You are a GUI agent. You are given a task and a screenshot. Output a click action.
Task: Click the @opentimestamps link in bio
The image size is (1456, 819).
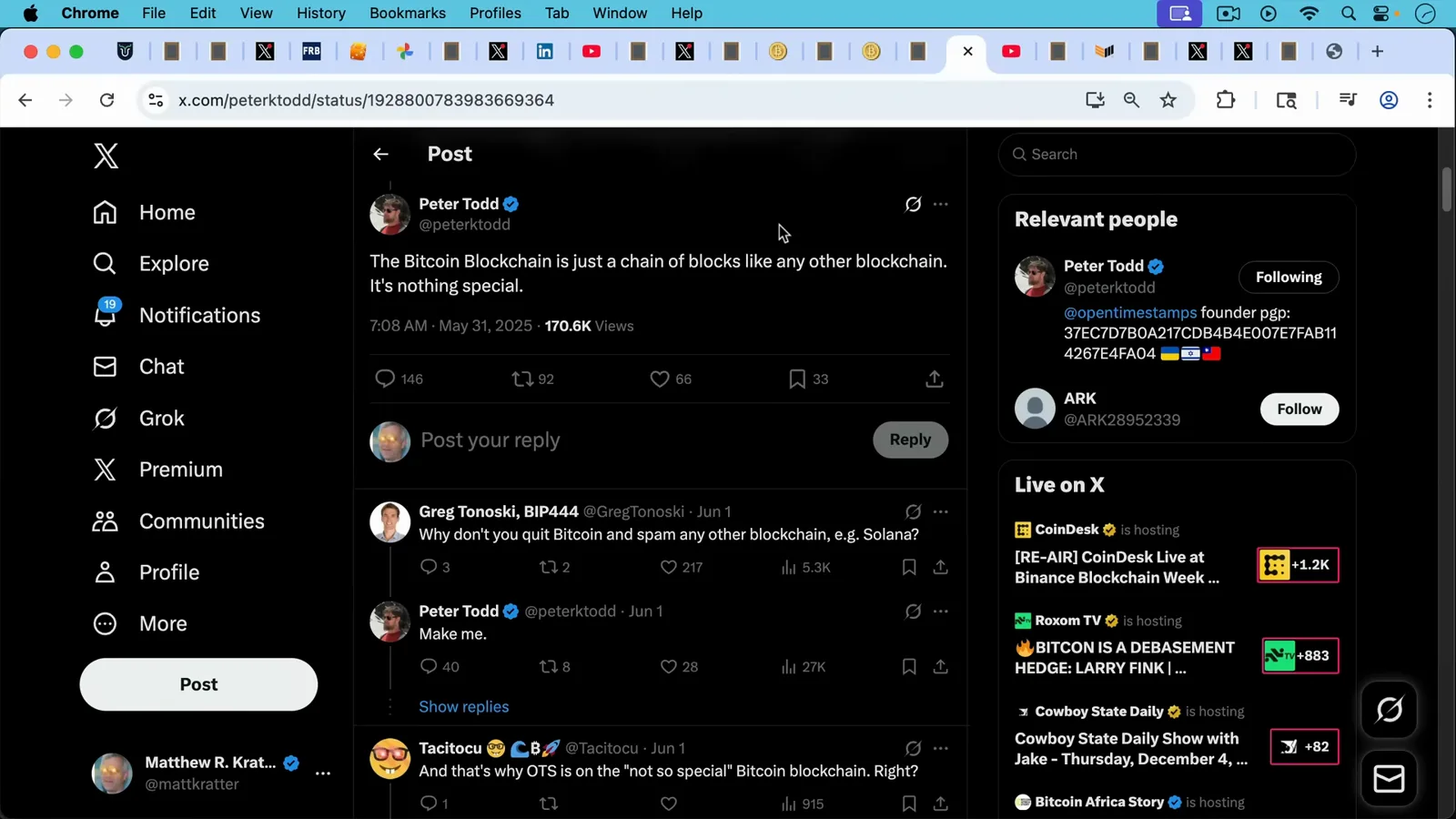tap(1130, 312)
